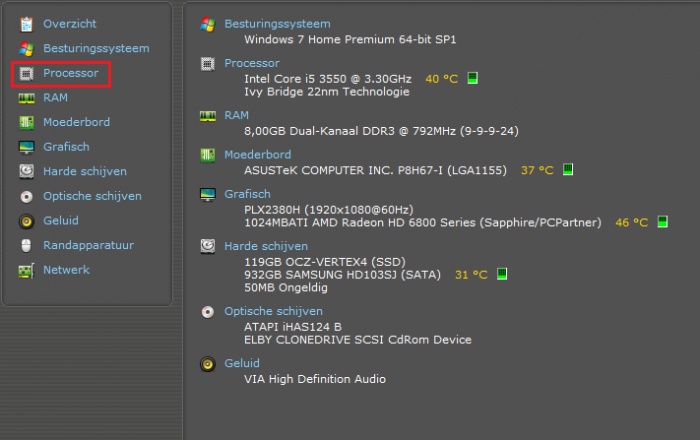Click ATAPI iHAS124 B text
Image resolution: width=700 pixels, height=440 pixels.
tap(293, 327)
